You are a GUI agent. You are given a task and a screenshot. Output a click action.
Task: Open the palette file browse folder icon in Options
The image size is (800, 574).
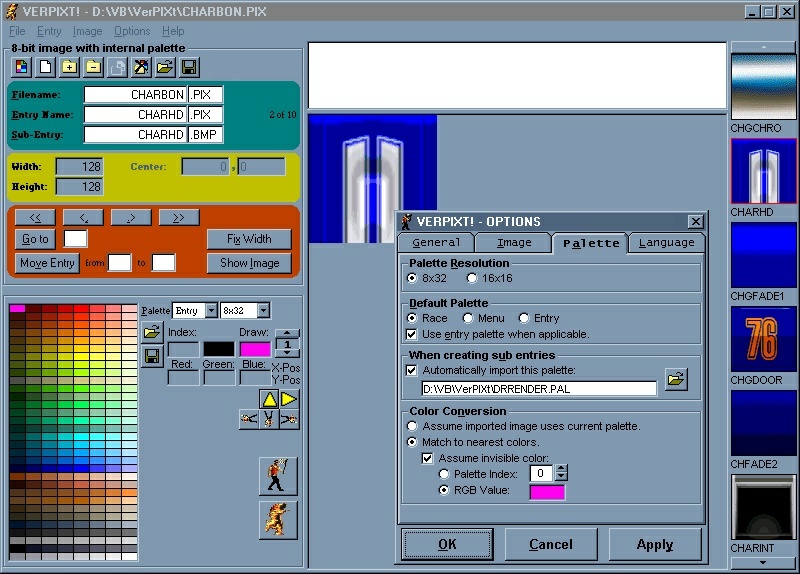tap(676, 380)
